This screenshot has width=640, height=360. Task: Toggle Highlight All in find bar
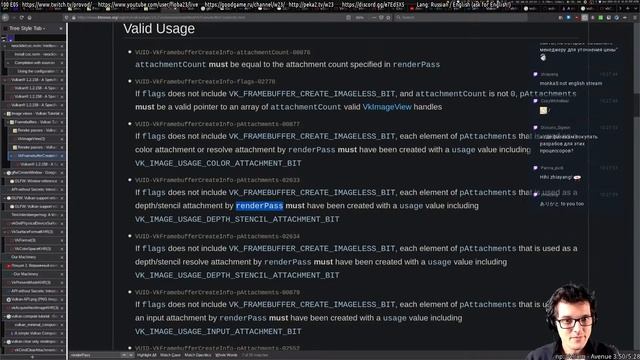pyautogui.click(x=147, y=356)
